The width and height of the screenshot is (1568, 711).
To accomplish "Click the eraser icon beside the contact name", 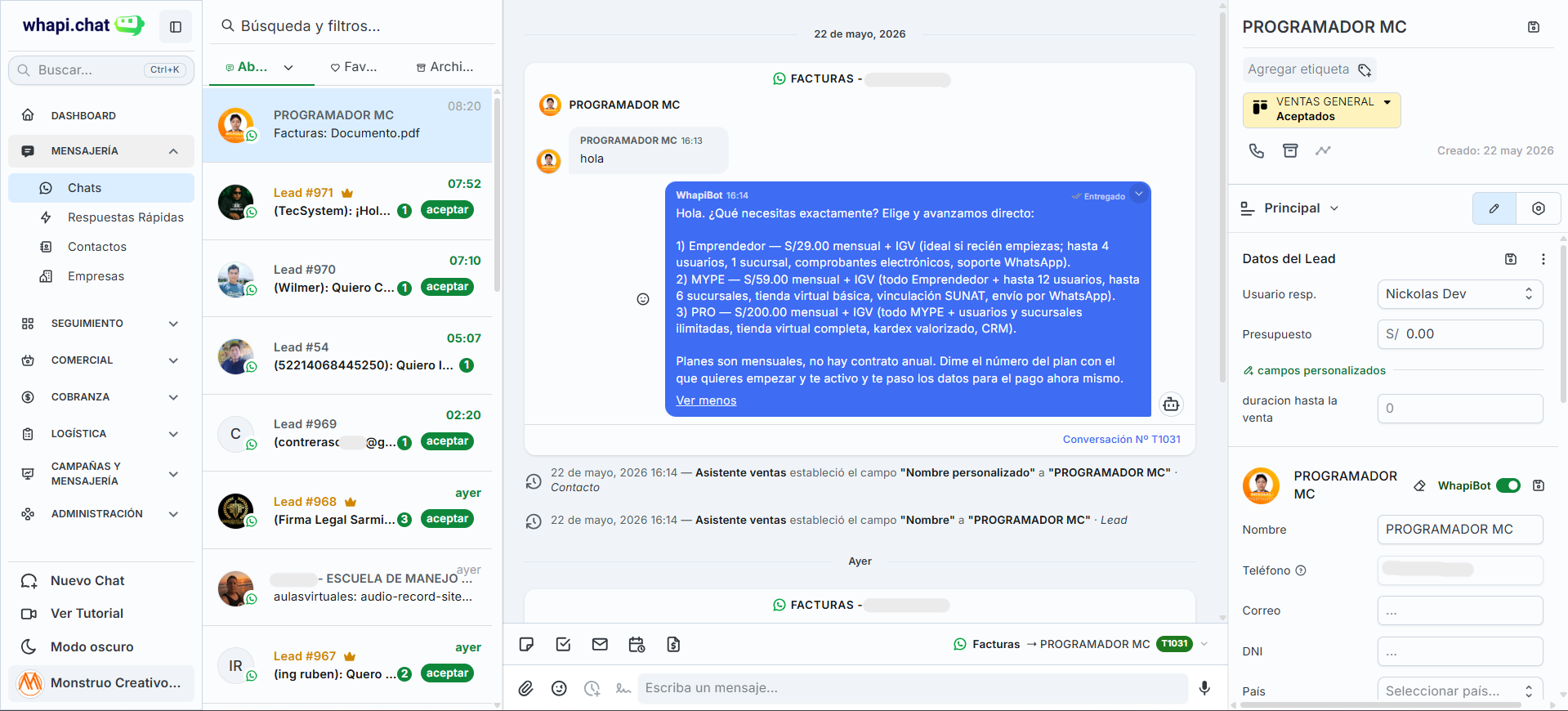I will click(x=1420, y=485).
